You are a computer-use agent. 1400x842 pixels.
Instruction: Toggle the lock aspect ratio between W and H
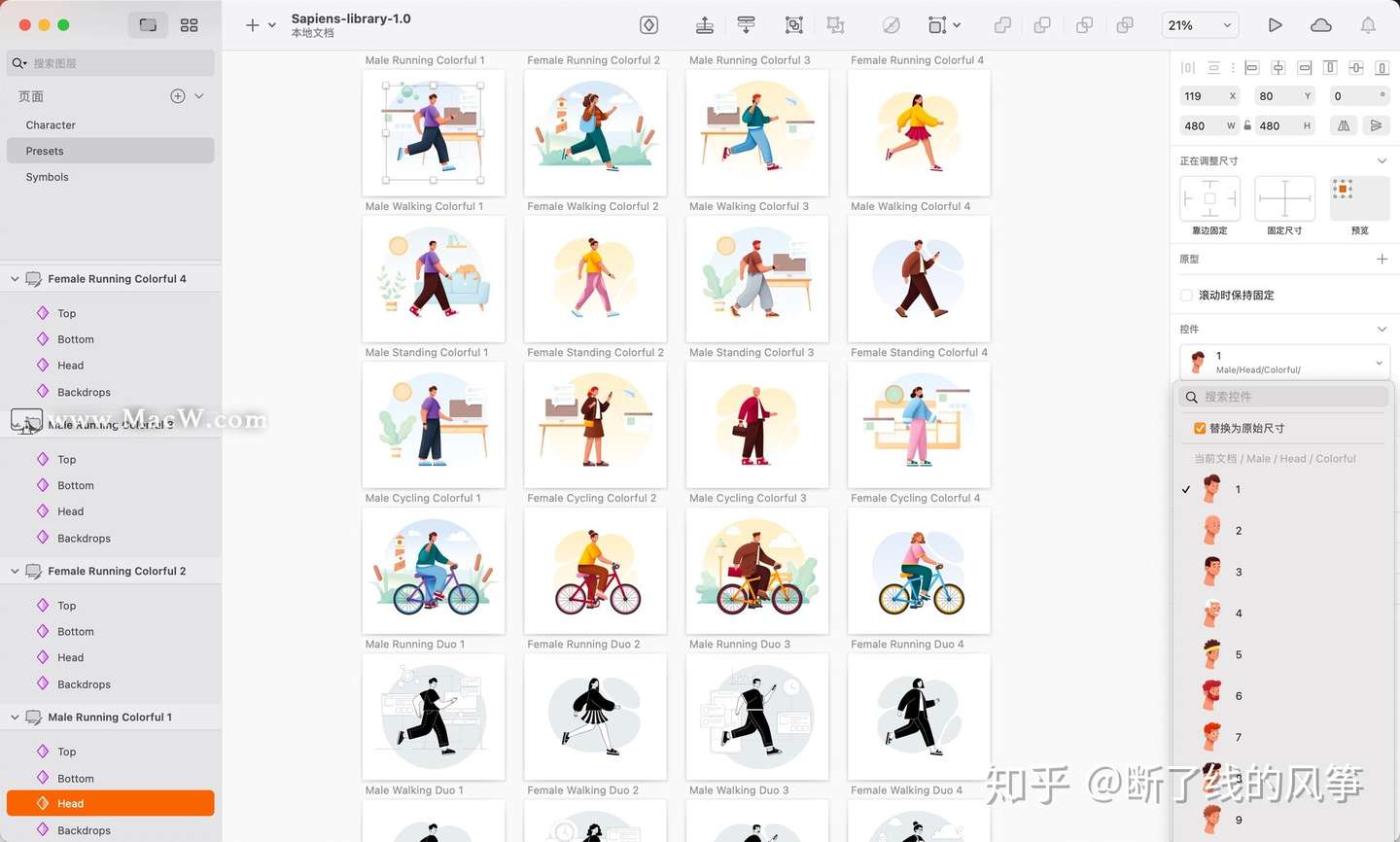click(1247, 125)
